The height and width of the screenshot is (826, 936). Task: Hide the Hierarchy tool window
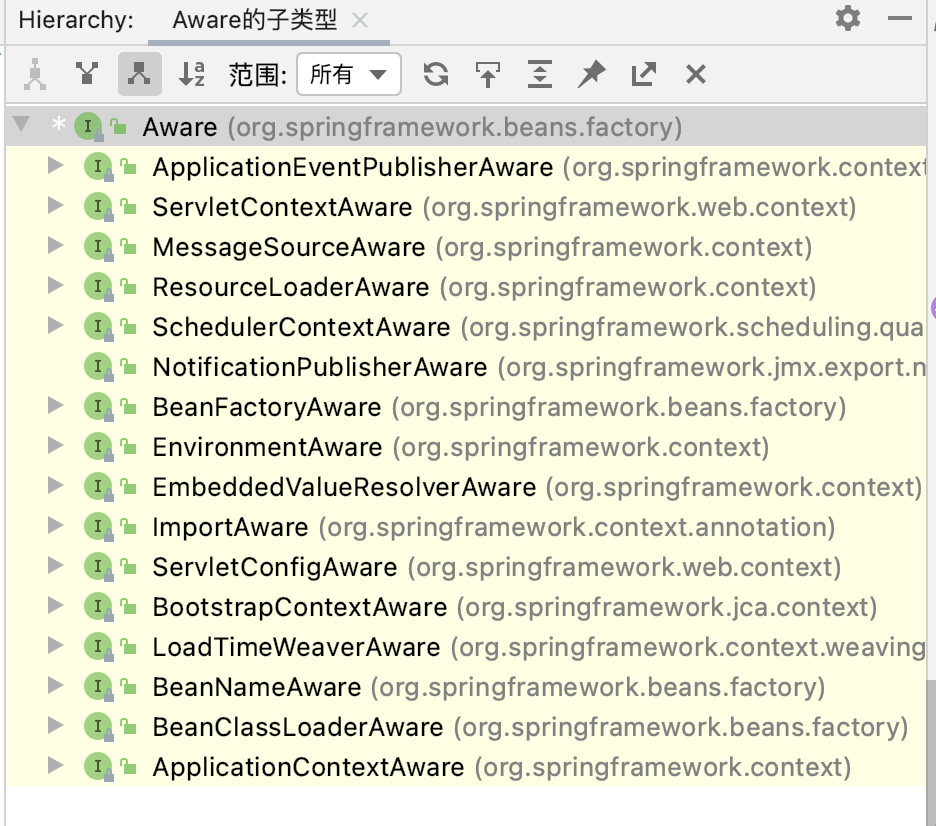point(900,19)
